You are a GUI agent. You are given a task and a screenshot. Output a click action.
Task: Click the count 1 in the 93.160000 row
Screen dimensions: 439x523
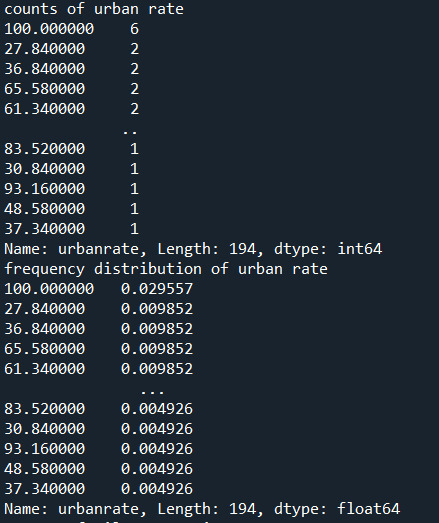pyautogui.click(x=134, y=189)
